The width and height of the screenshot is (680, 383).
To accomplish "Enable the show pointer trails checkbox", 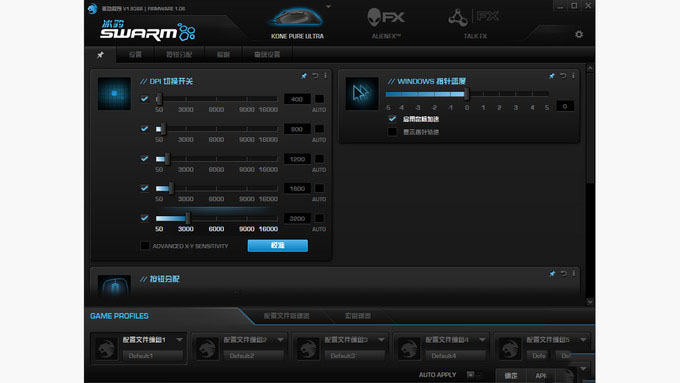I will [392, 132].
